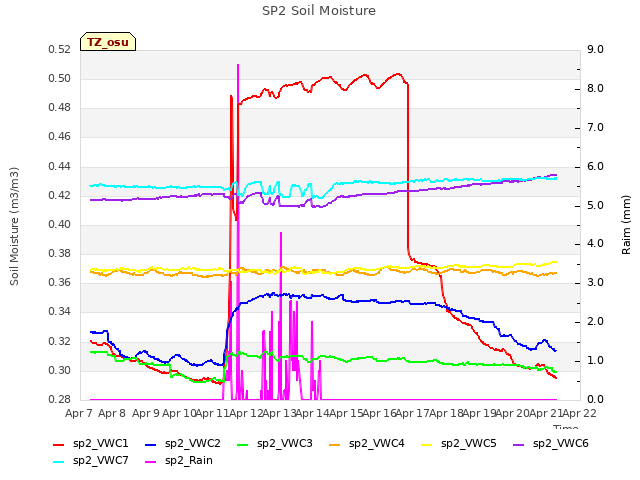Select sp2_VWC1 legend entry
The width and height of the screenshot is (640, 480).
91,444
